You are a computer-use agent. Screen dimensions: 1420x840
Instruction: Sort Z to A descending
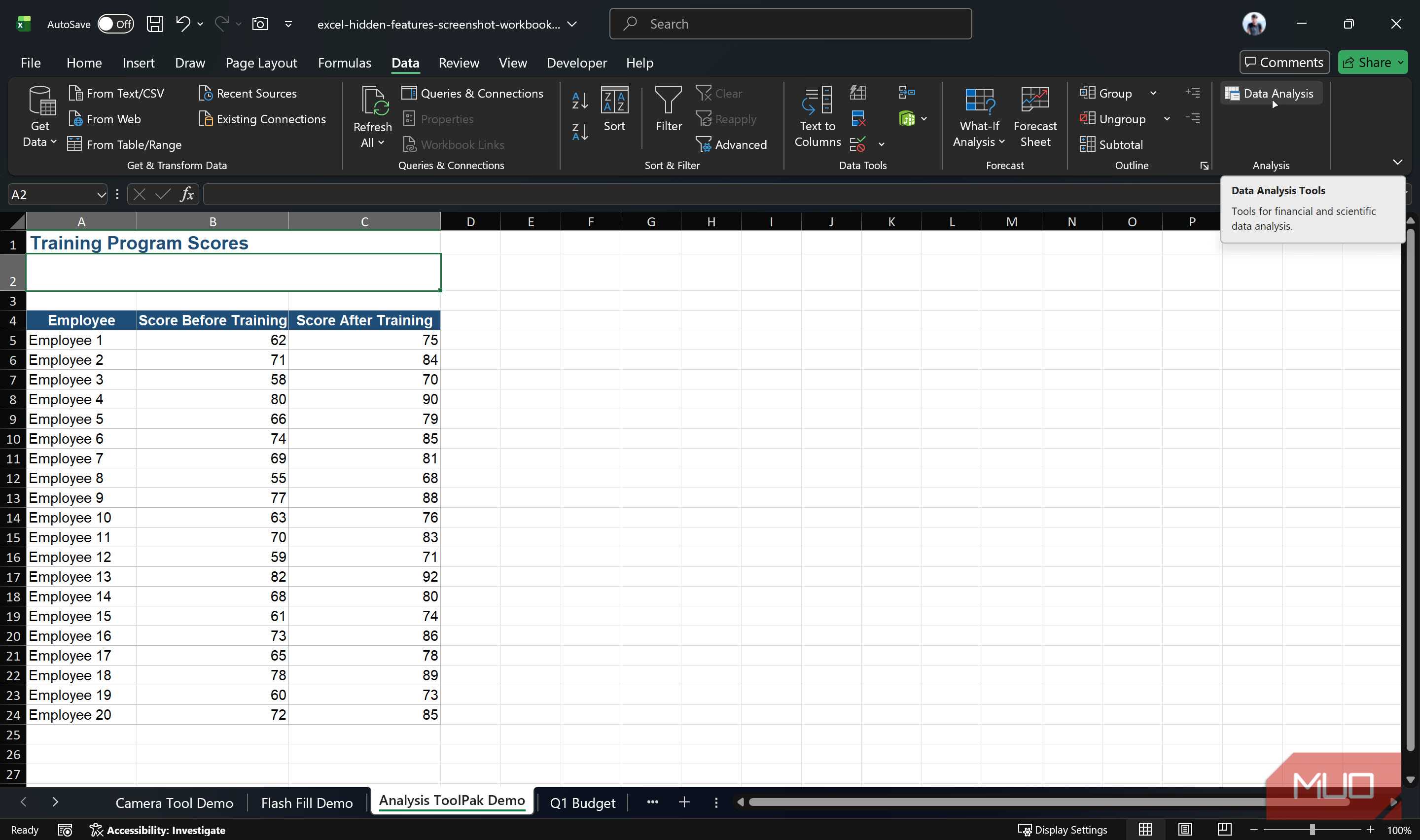579,132
